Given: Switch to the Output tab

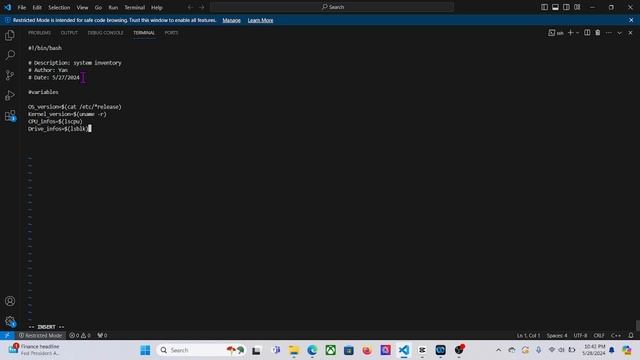Looking at the screenshot, I should click(x=69, y=33).
